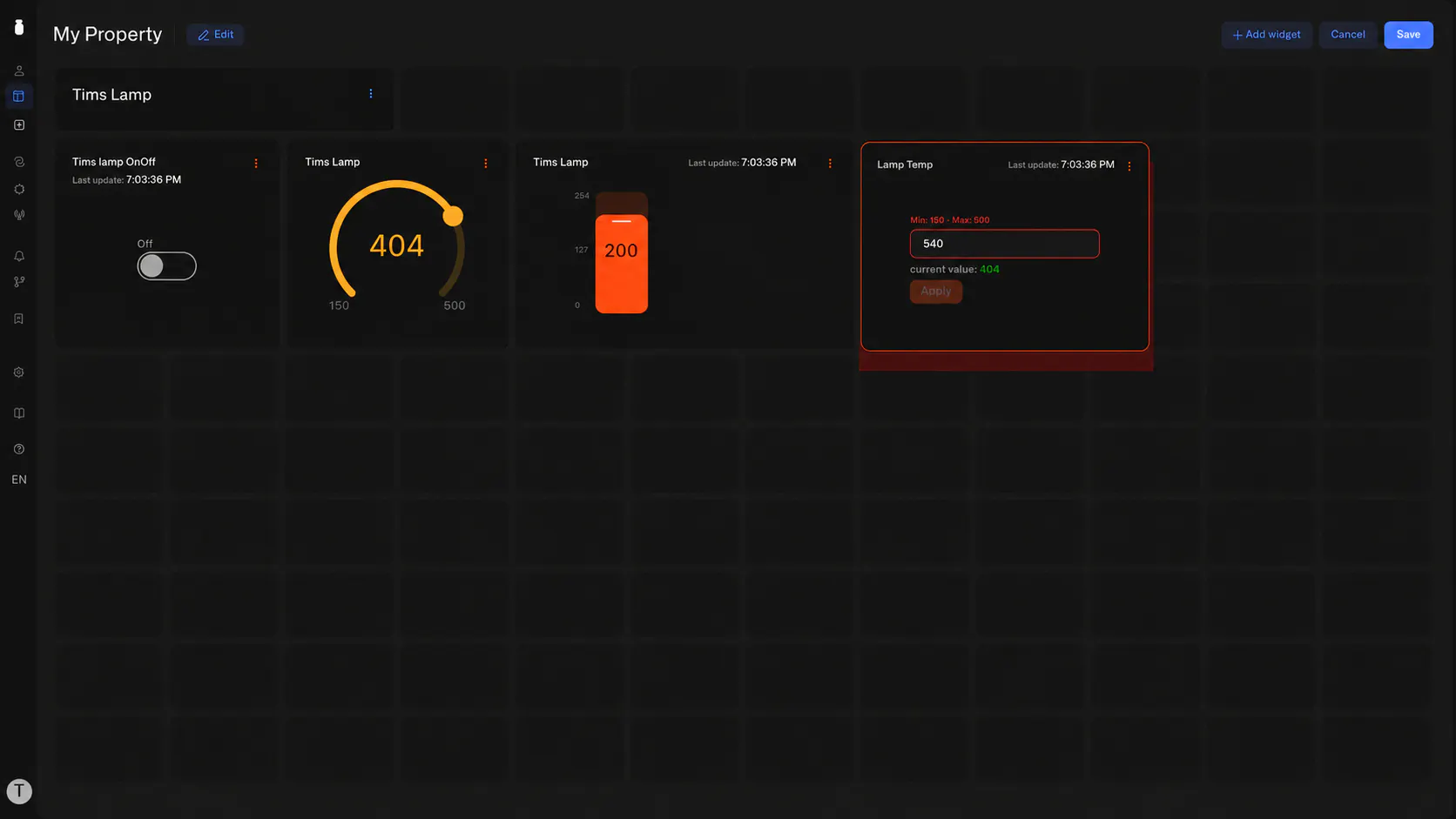This screenshot has width=1456, height=819.
Task: Click the Edit button beside My Property
Action: click(x=215, y=35)
